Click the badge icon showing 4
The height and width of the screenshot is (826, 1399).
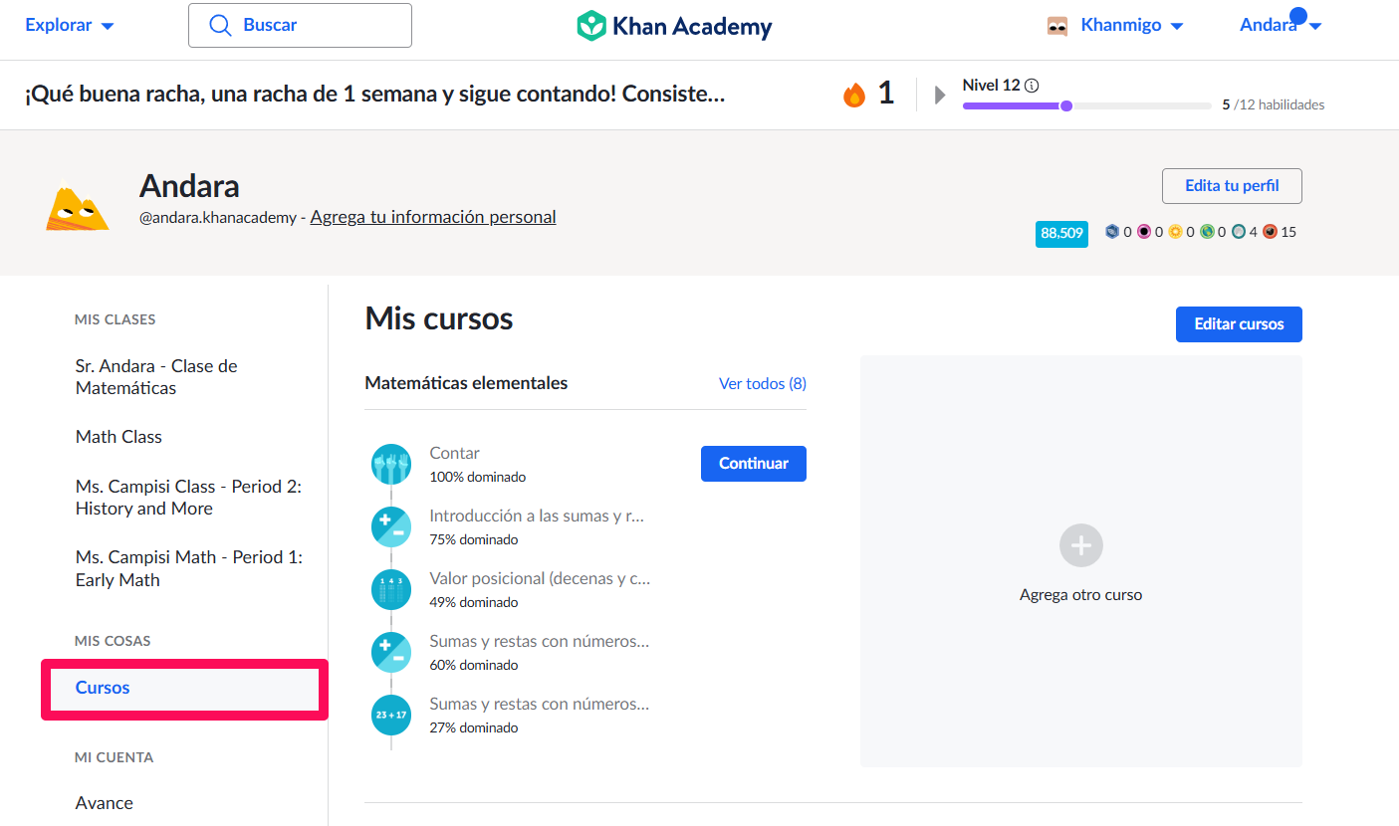[1239, 232]
